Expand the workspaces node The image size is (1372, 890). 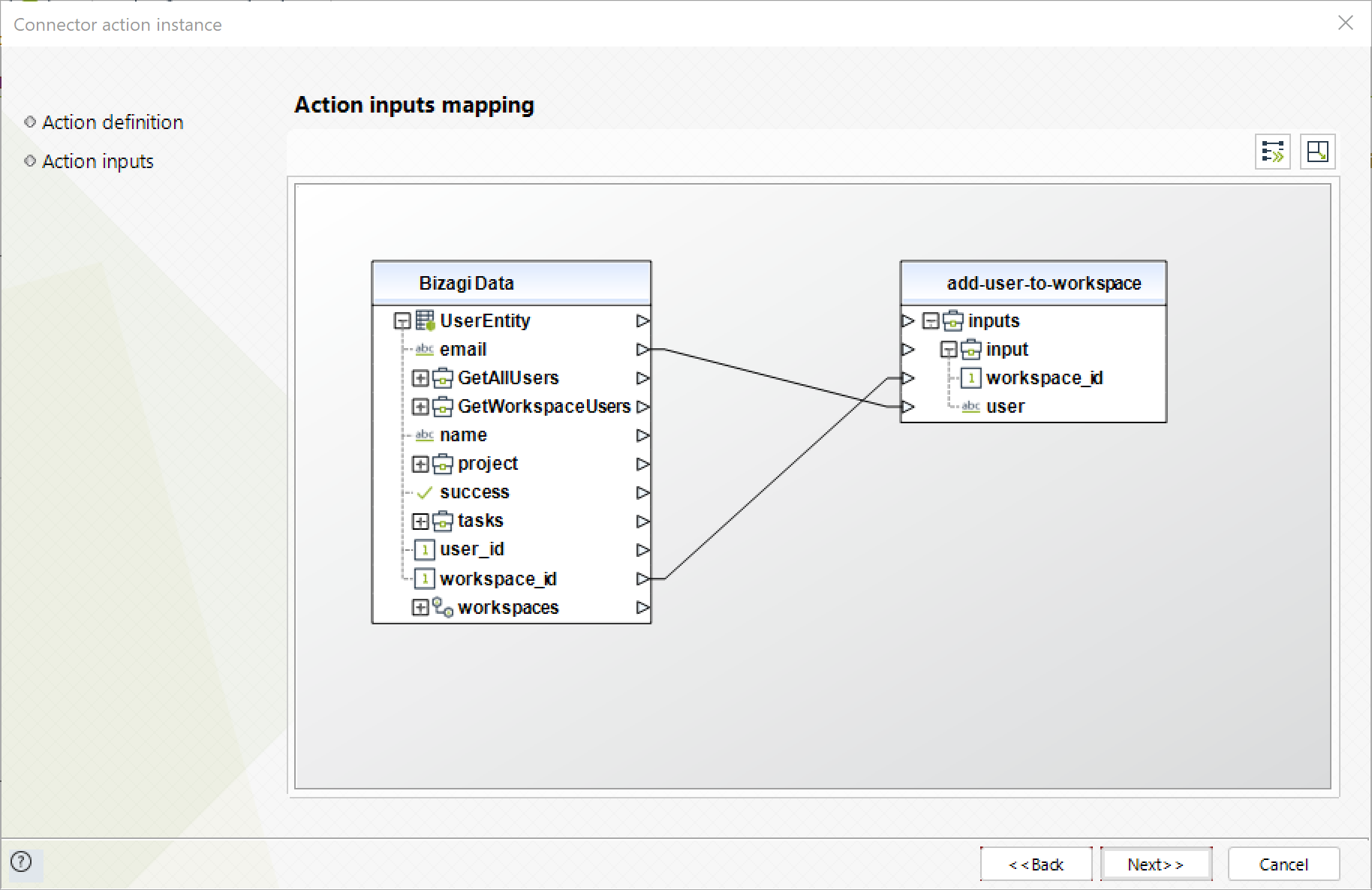(420, 607)
